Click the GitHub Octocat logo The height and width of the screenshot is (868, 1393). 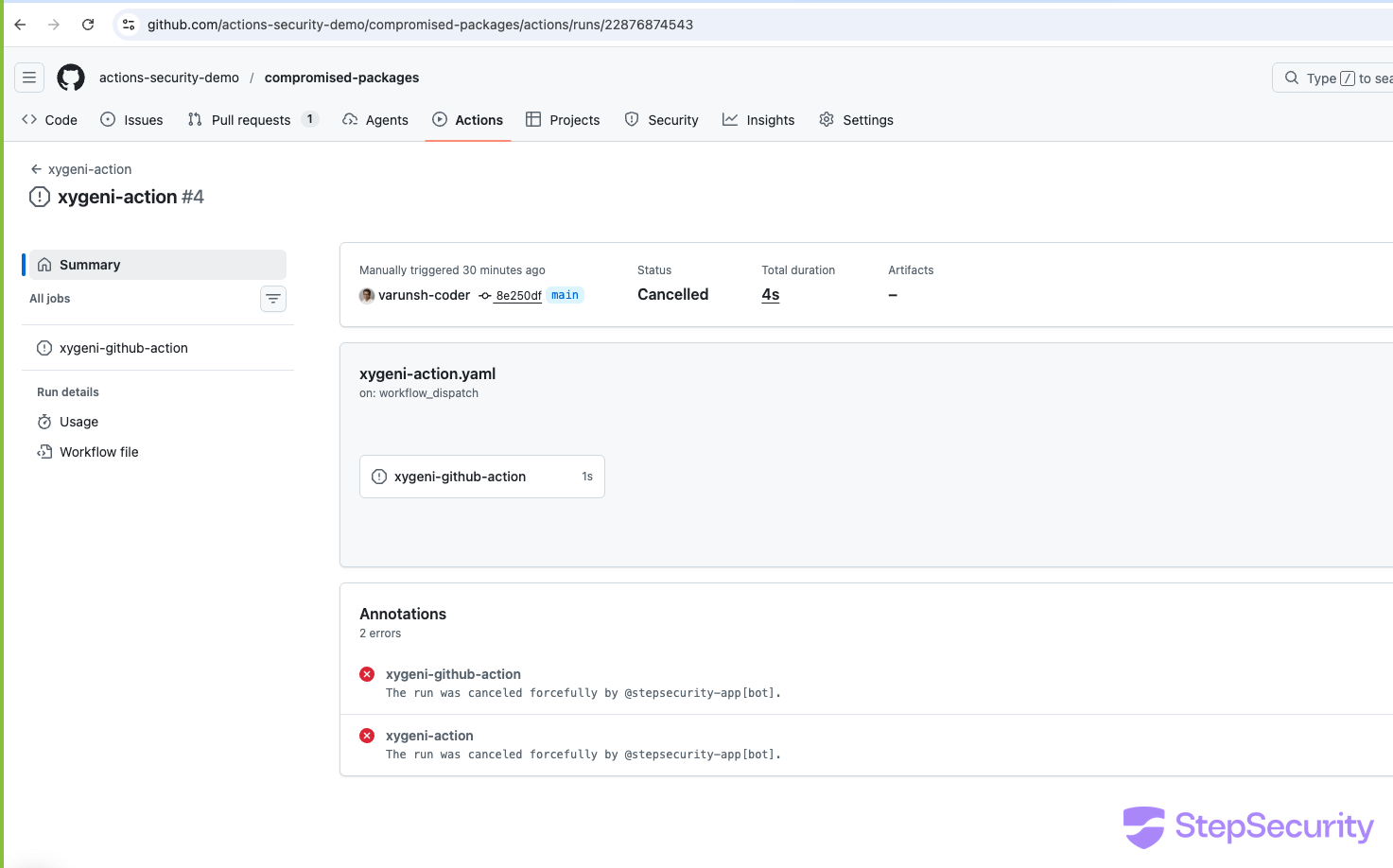click(x=71, y=78)
